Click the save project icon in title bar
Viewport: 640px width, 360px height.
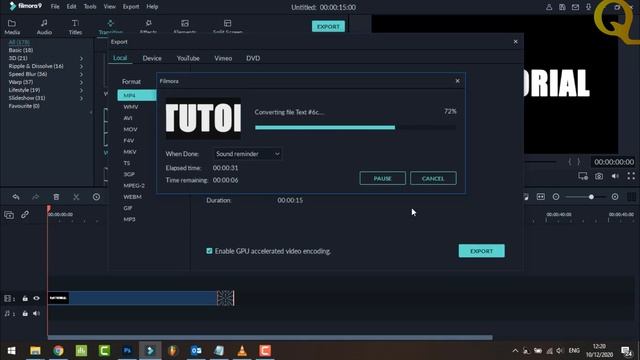click(562, 7)
